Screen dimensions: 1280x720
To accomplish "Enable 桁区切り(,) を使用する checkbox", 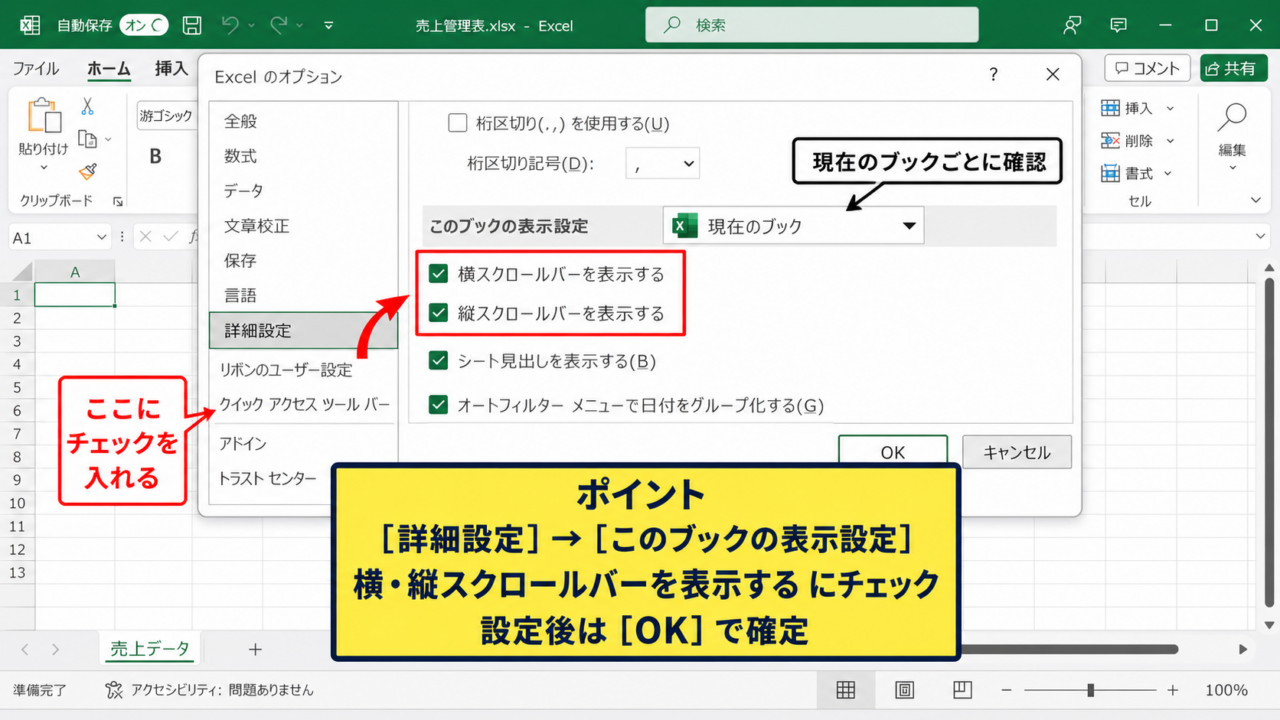I will click(458, 123).
